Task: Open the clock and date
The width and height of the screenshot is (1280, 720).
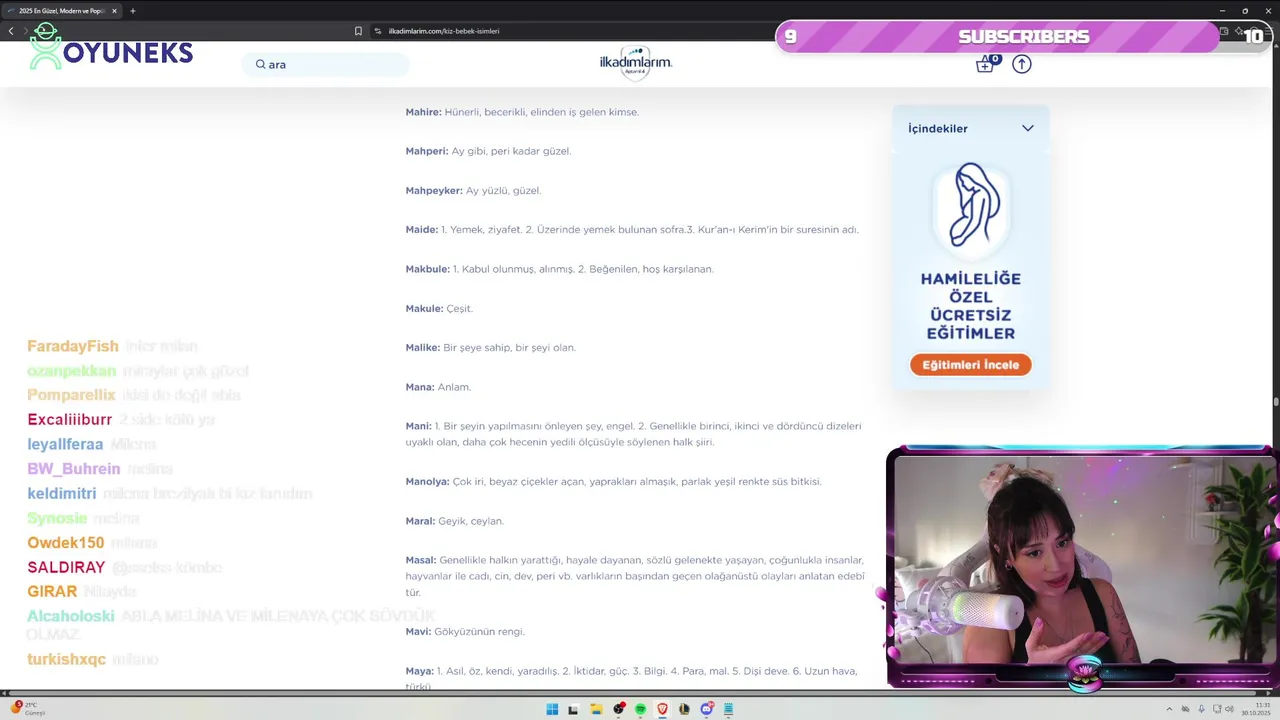Action: coord(1257,709)
